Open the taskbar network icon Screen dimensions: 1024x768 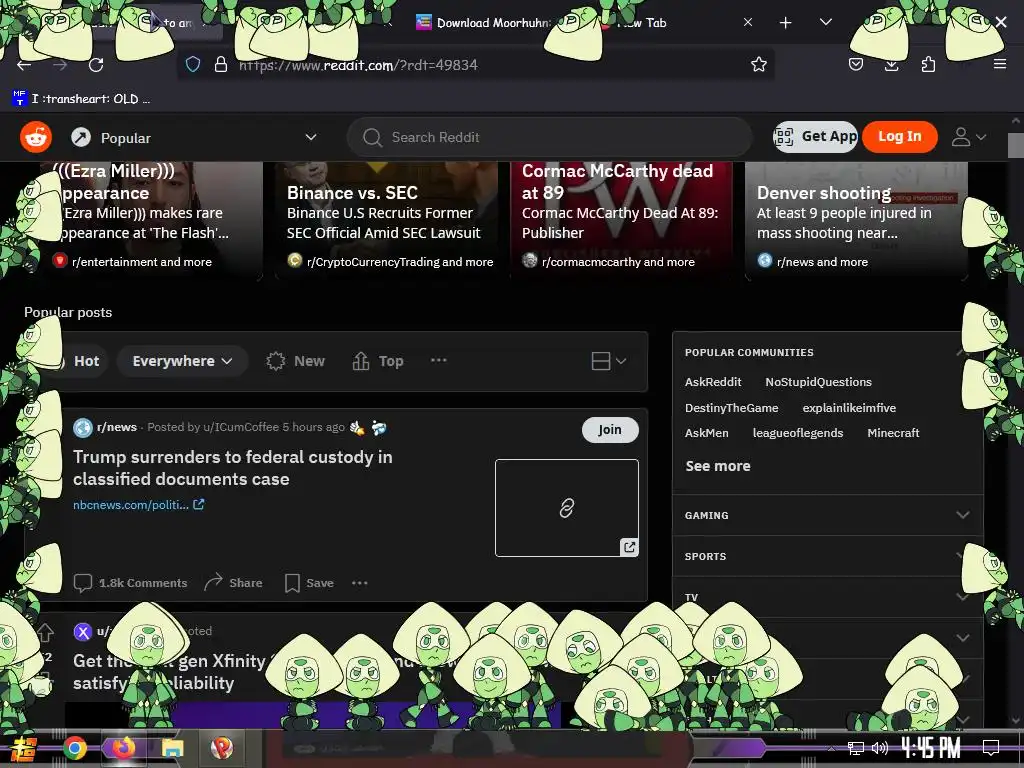pyautogui.click(x=856, y=748)
